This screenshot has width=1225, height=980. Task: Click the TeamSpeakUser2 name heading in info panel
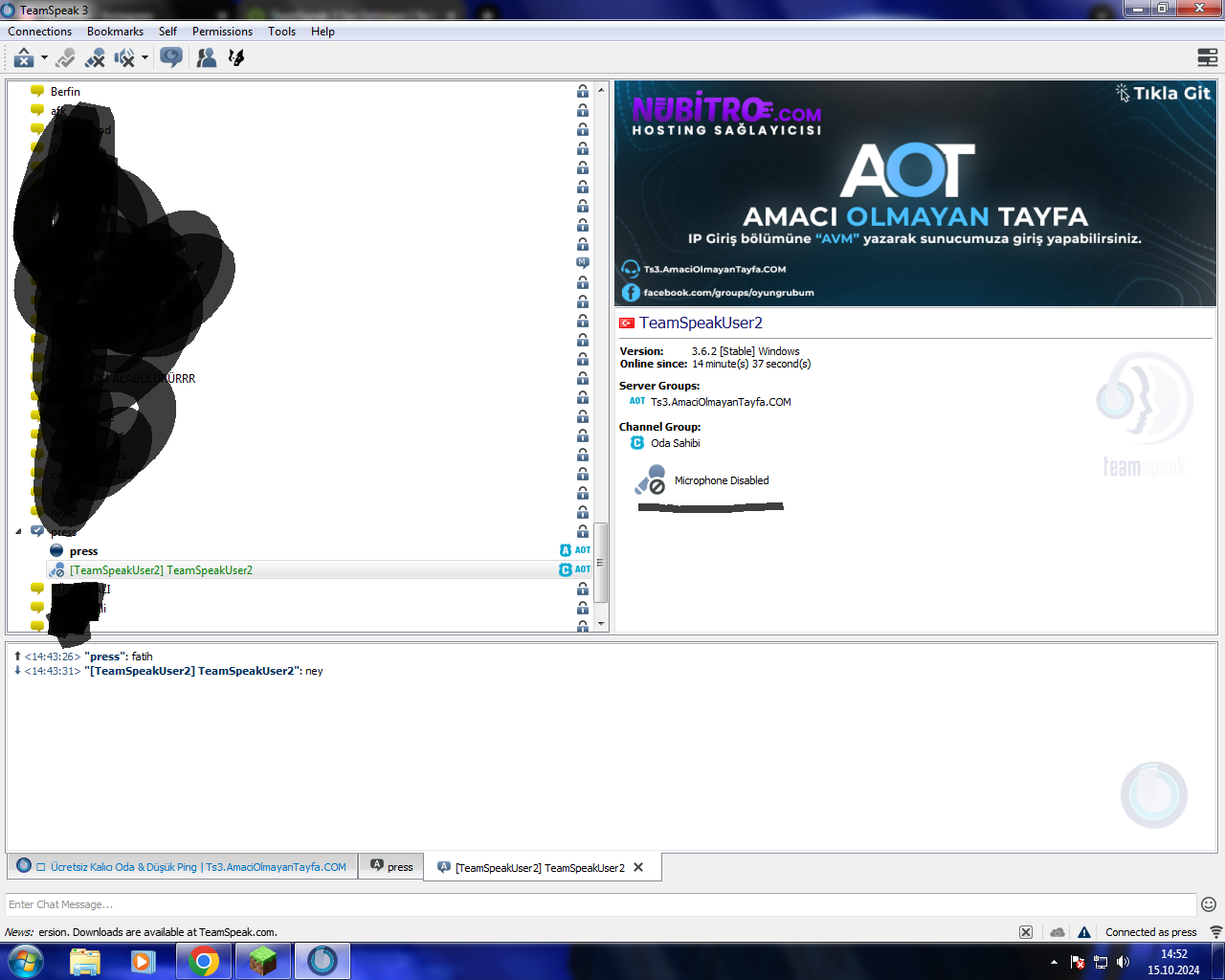point(701,323)
